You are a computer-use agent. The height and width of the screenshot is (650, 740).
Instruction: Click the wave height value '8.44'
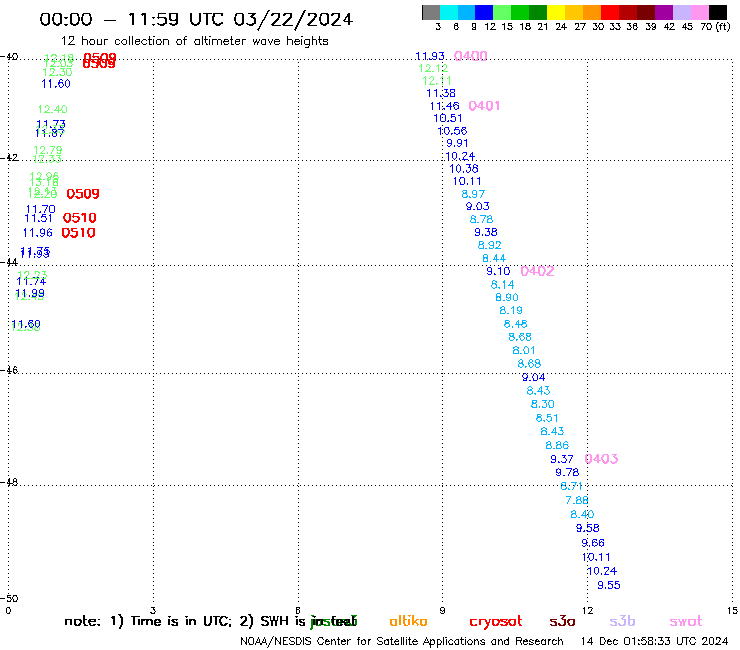tap(494, 259)
